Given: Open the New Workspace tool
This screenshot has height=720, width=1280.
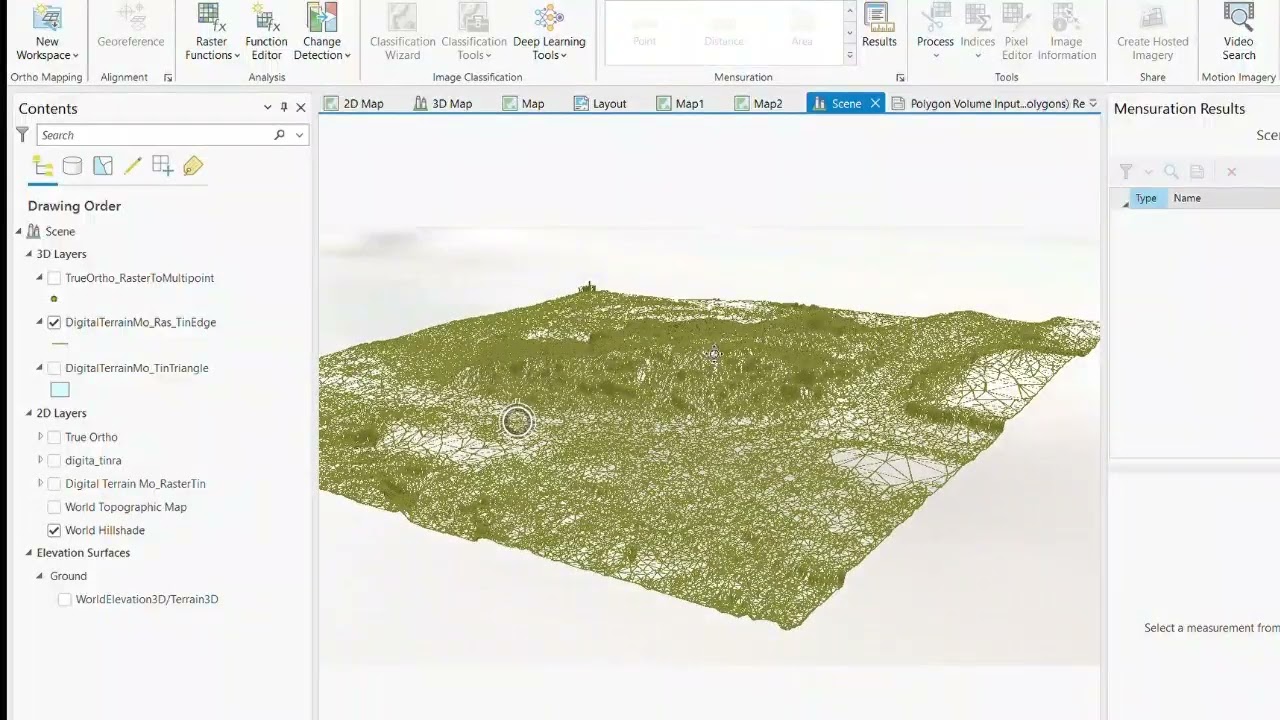Looking at the screenshot, I should tap(47, 34).
